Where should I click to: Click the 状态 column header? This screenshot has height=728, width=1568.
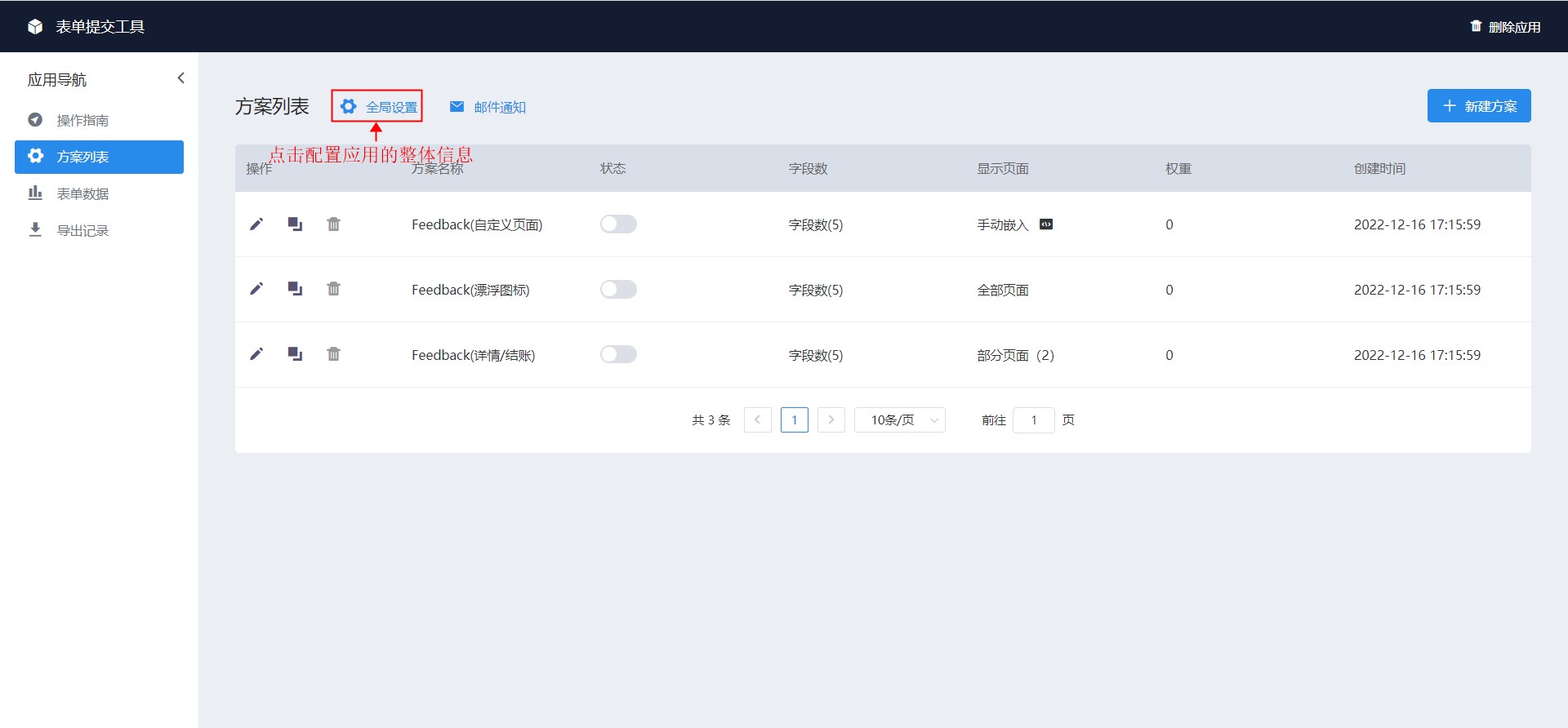(x=613, y=168)
